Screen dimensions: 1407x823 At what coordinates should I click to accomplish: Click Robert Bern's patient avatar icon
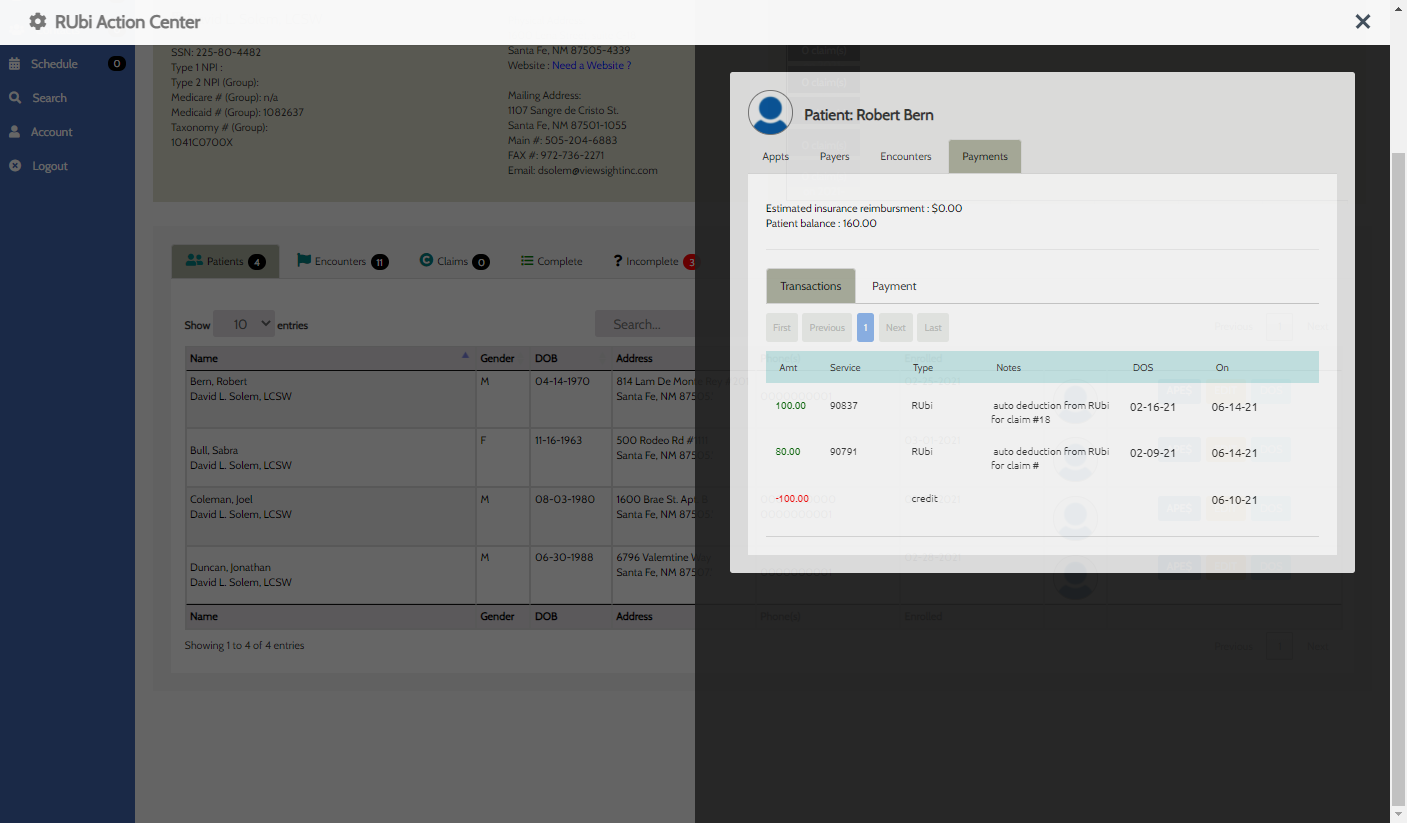770,113
